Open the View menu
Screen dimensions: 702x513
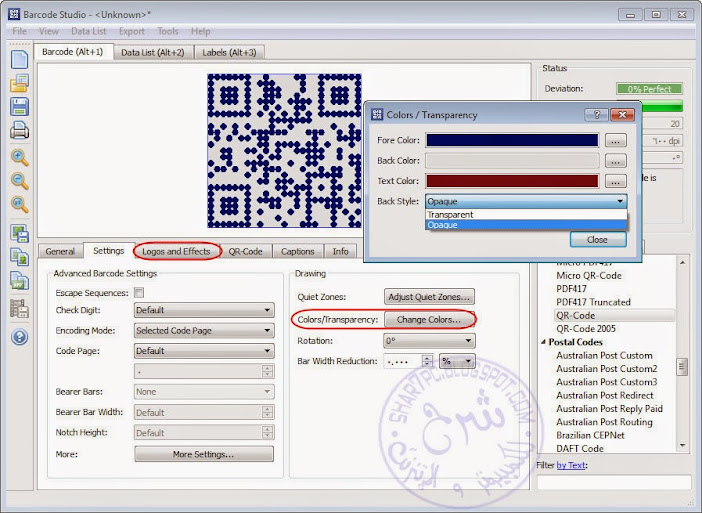49,31
